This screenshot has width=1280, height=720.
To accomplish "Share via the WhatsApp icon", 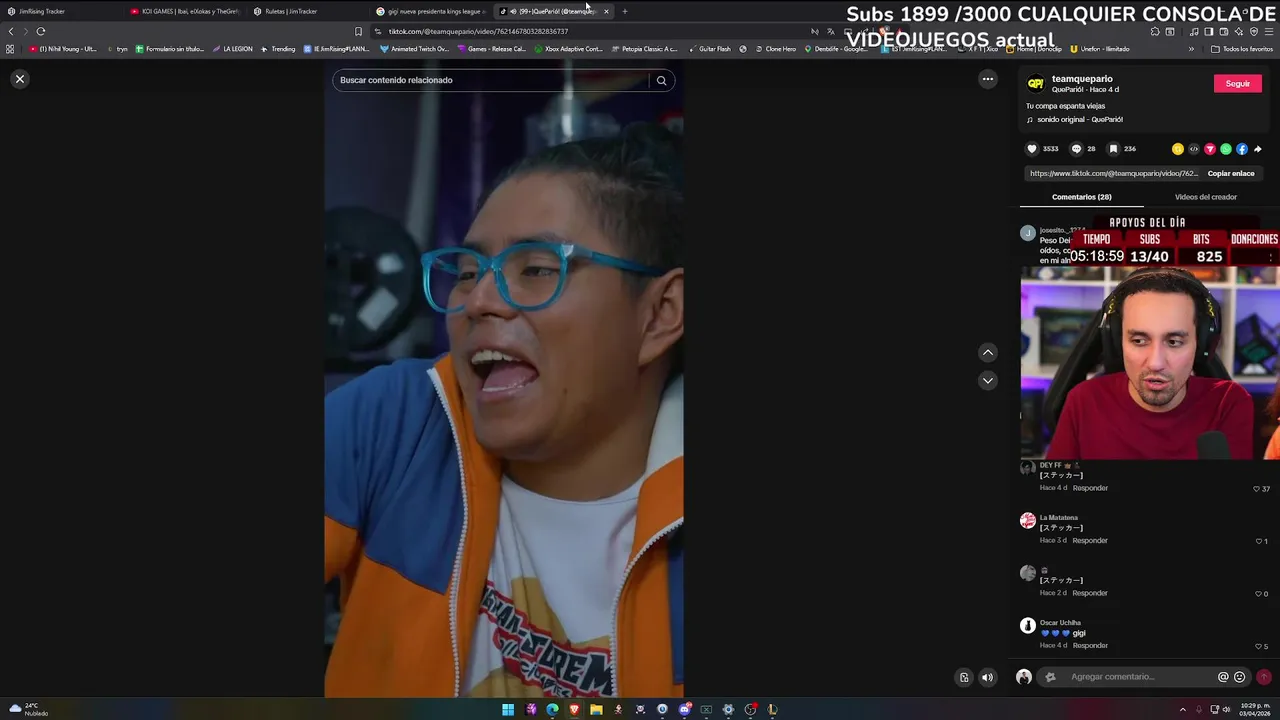I will click(1226, 149).
